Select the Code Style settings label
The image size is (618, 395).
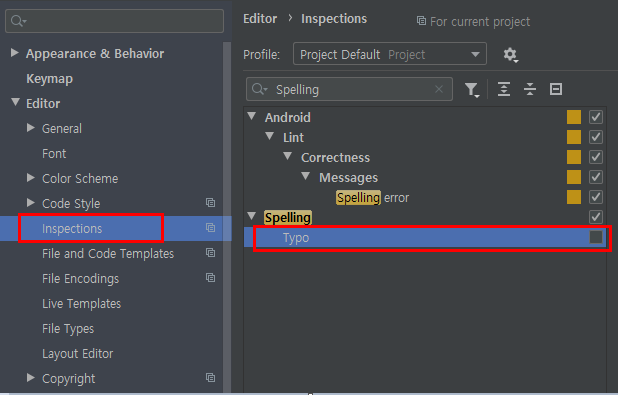71,204
